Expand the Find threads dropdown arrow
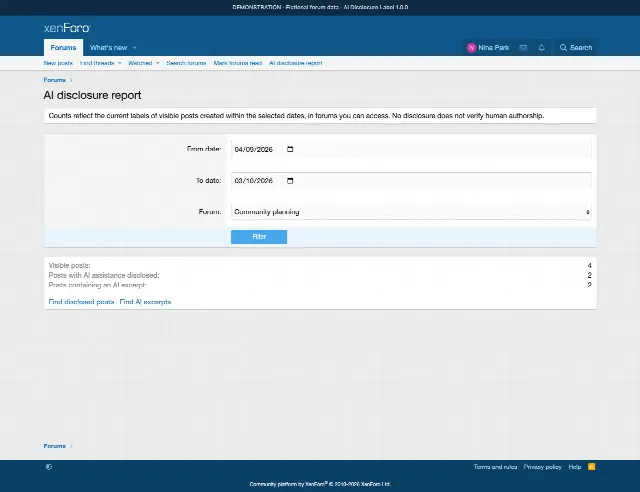Screen dimensions: 640x492 tap(120, 63)
